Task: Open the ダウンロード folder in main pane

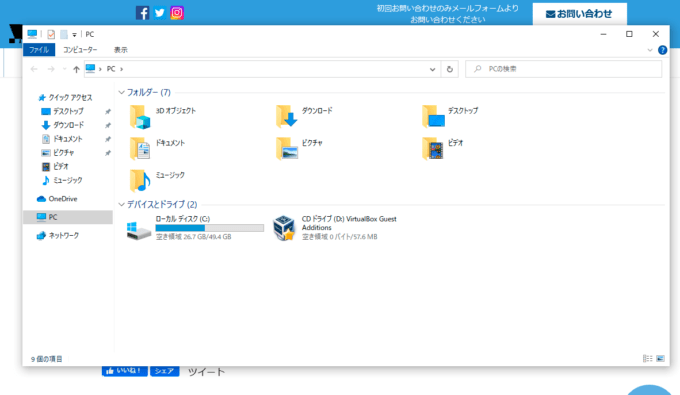Action: click(x=304, y=117)
